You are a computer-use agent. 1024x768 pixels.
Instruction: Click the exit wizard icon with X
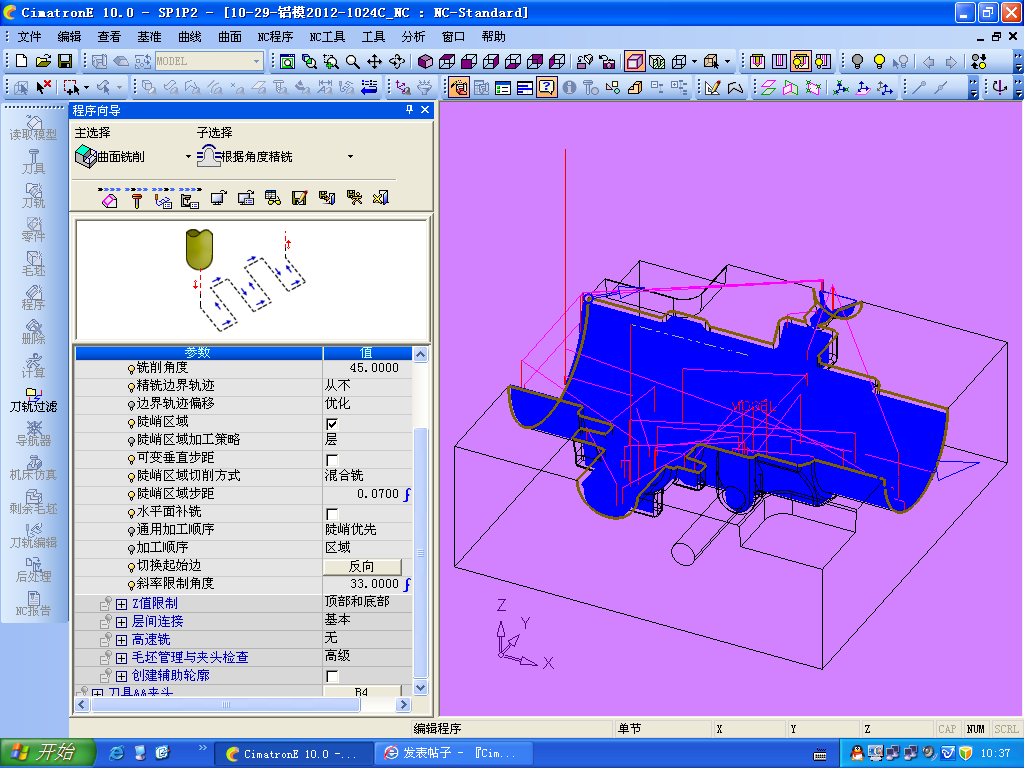click(x=381, y=198)
